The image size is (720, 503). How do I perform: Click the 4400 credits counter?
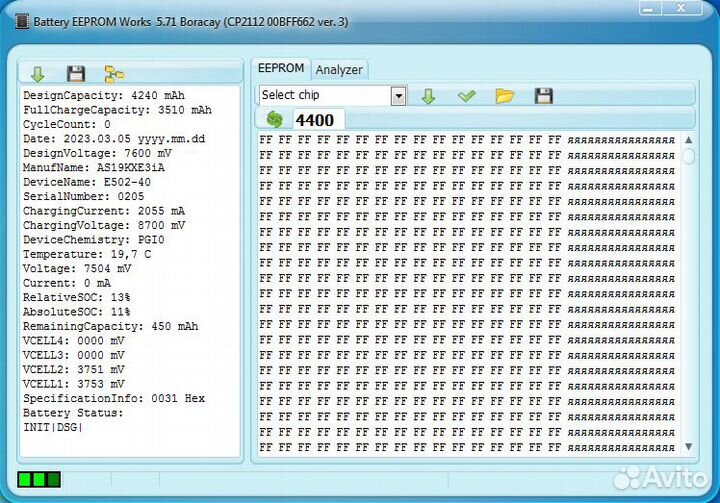pos(315,121)
